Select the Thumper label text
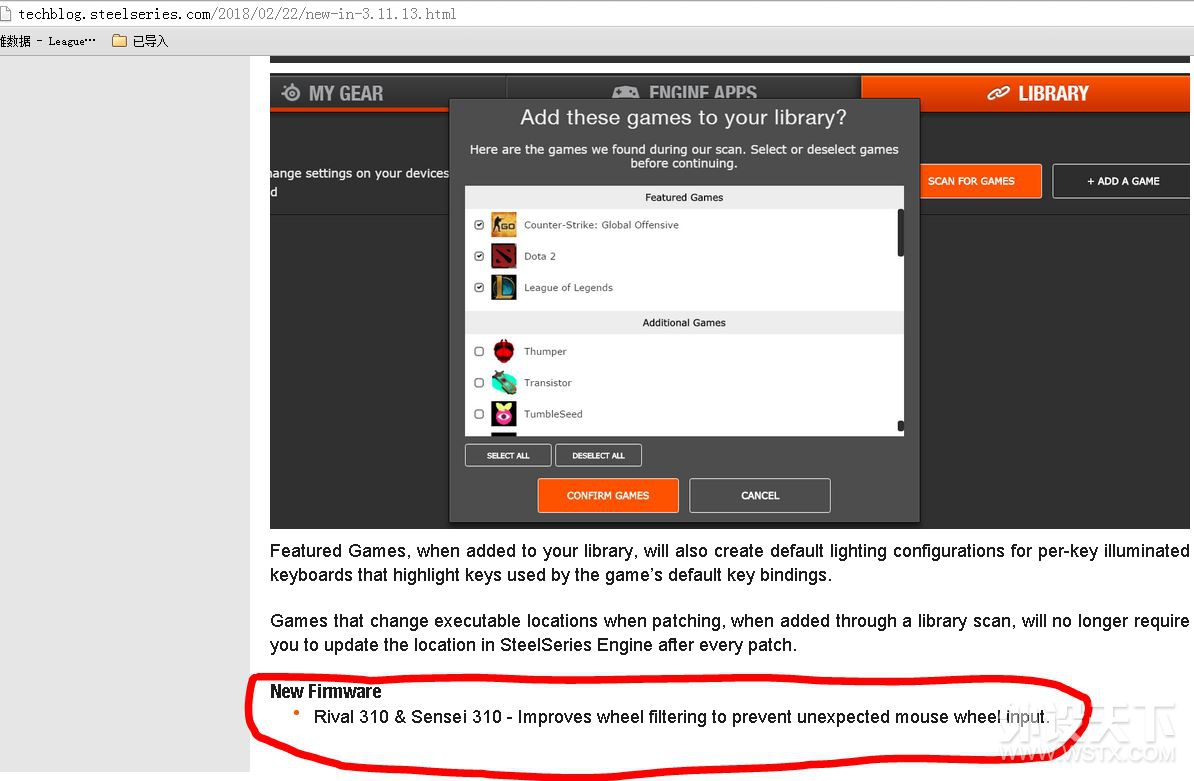The height and width of the screenshot is (781, 1194). (545, 351)
